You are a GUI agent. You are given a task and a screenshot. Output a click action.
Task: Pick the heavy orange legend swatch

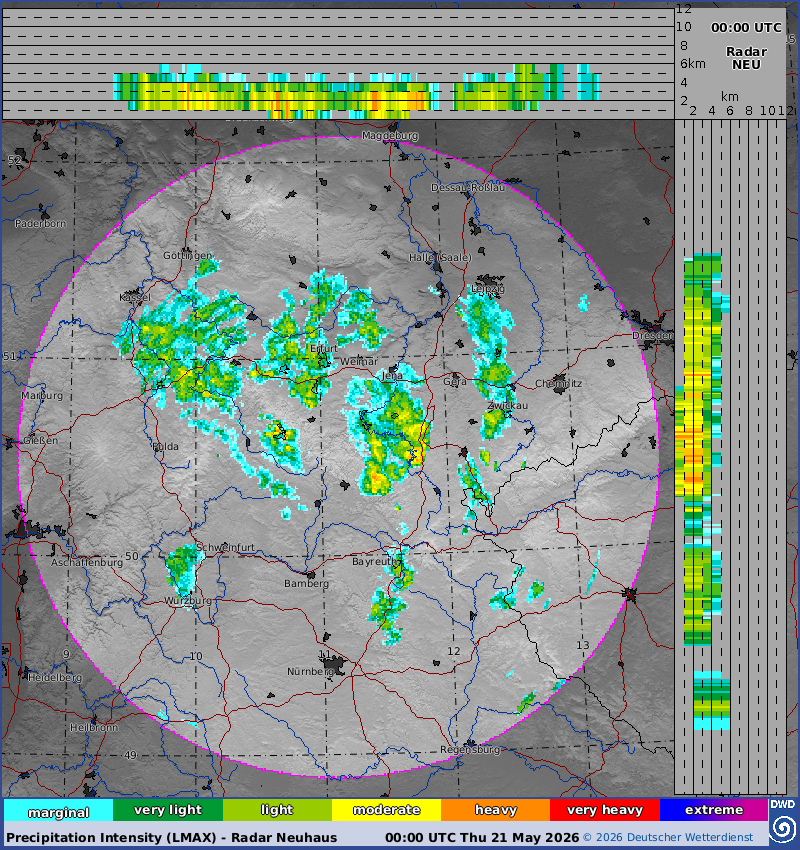click(x=496, y=810)
